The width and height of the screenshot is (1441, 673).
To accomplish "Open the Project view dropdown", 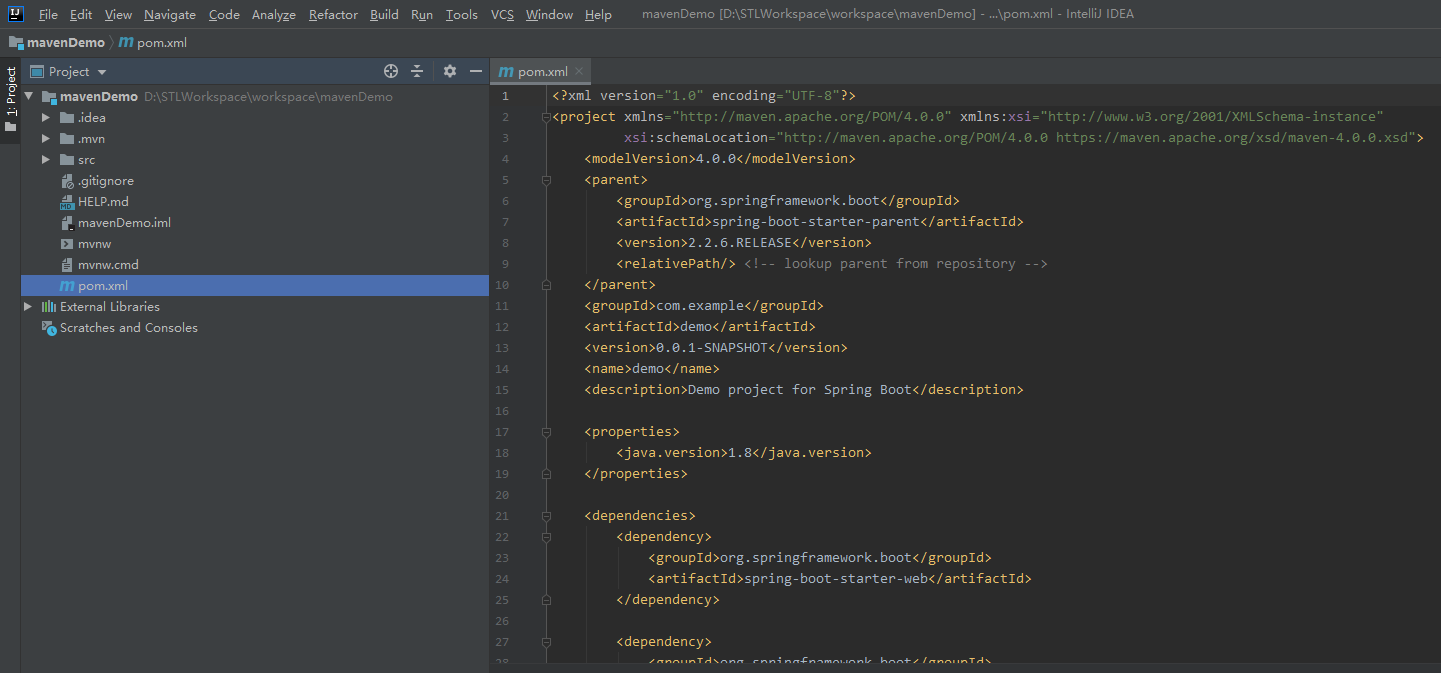I will [x=101, y=72].
